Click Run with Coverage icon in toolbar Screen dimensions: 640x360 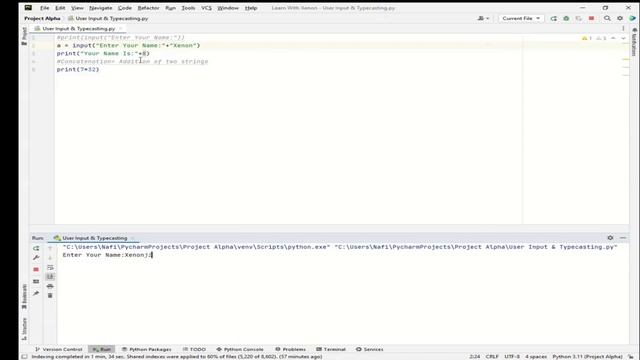point(578,18)
